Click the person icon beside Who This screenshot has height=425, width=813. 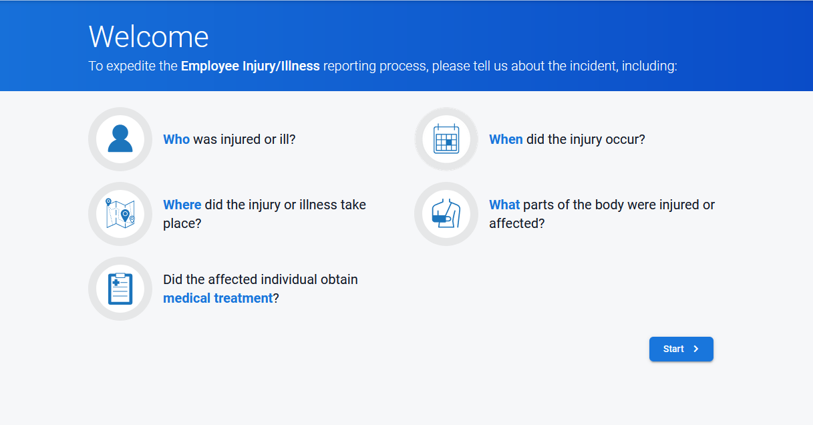coord(120,139)
